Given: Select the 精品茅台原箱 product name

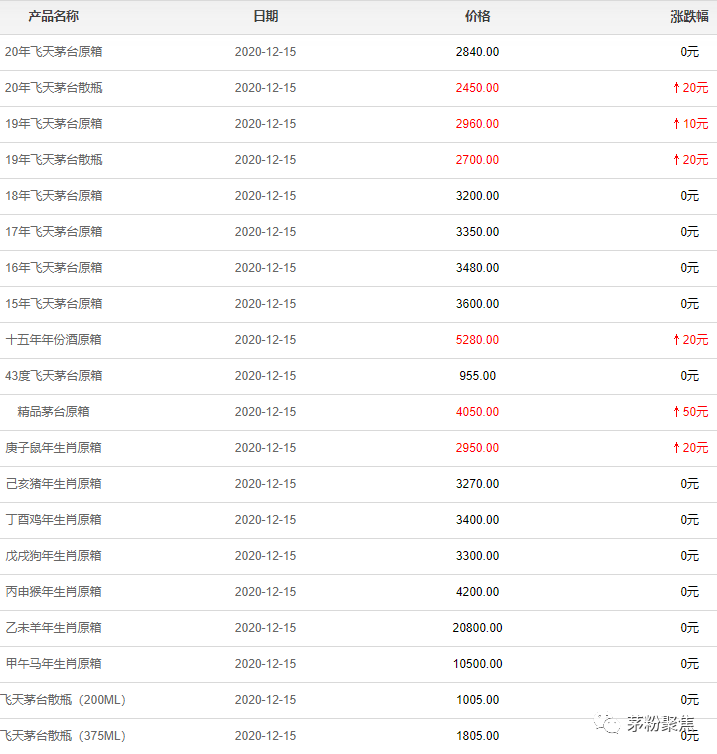Looking at the screenshot, I should coord(53,412).
